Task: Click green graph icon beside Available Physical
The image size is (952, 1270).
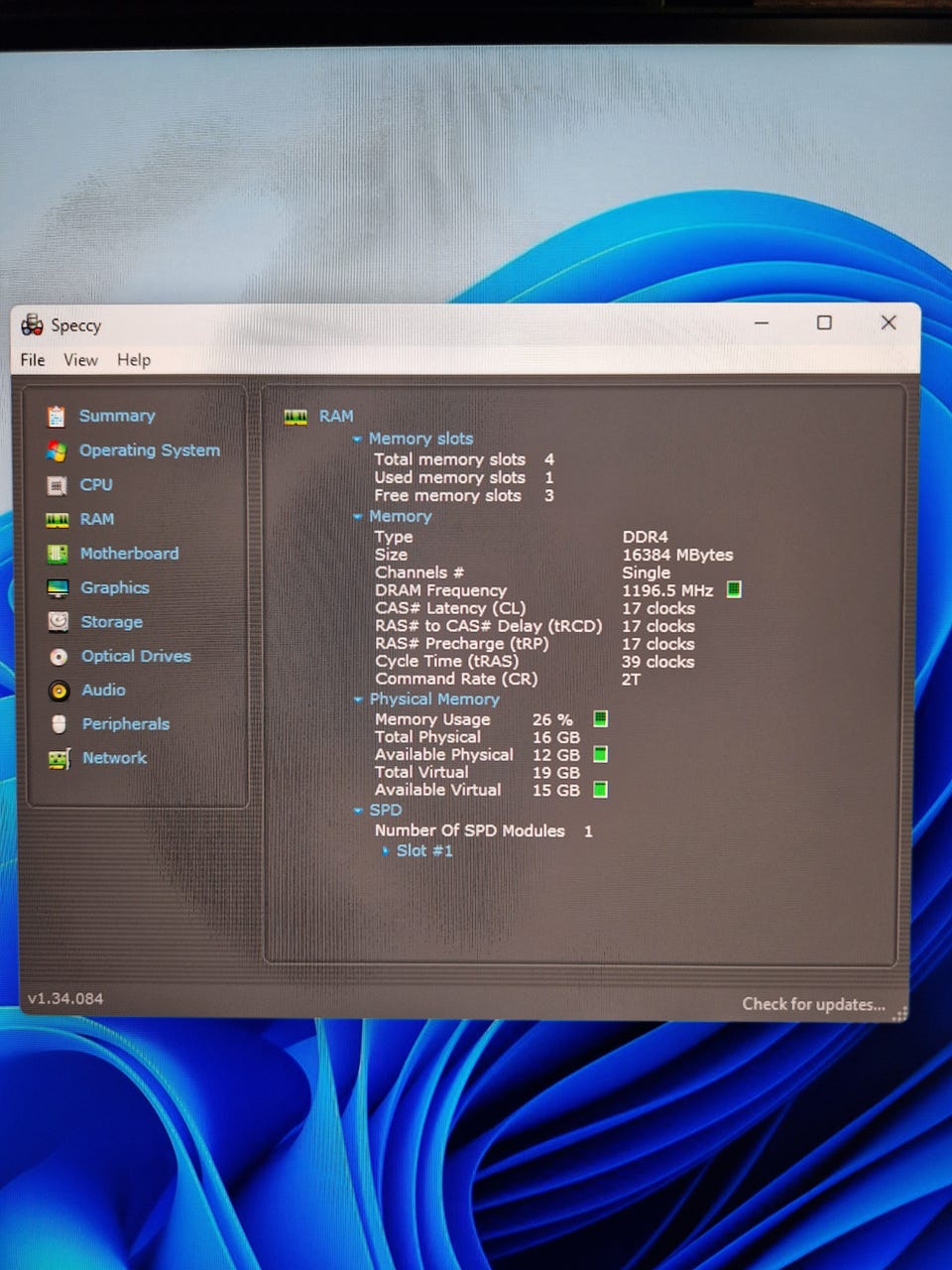Action: 600,754
